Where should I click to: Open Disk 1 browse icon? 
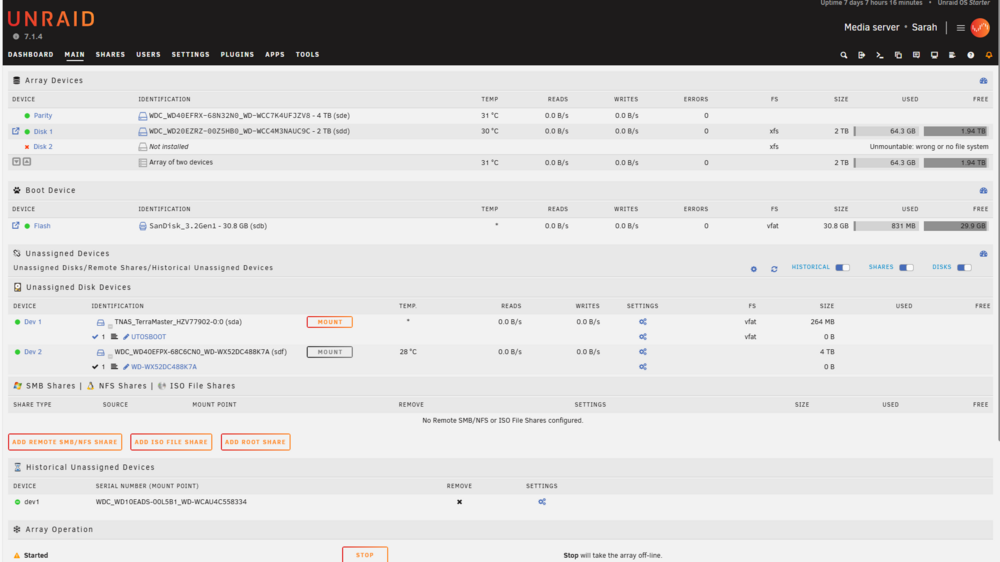pos(15,131)
